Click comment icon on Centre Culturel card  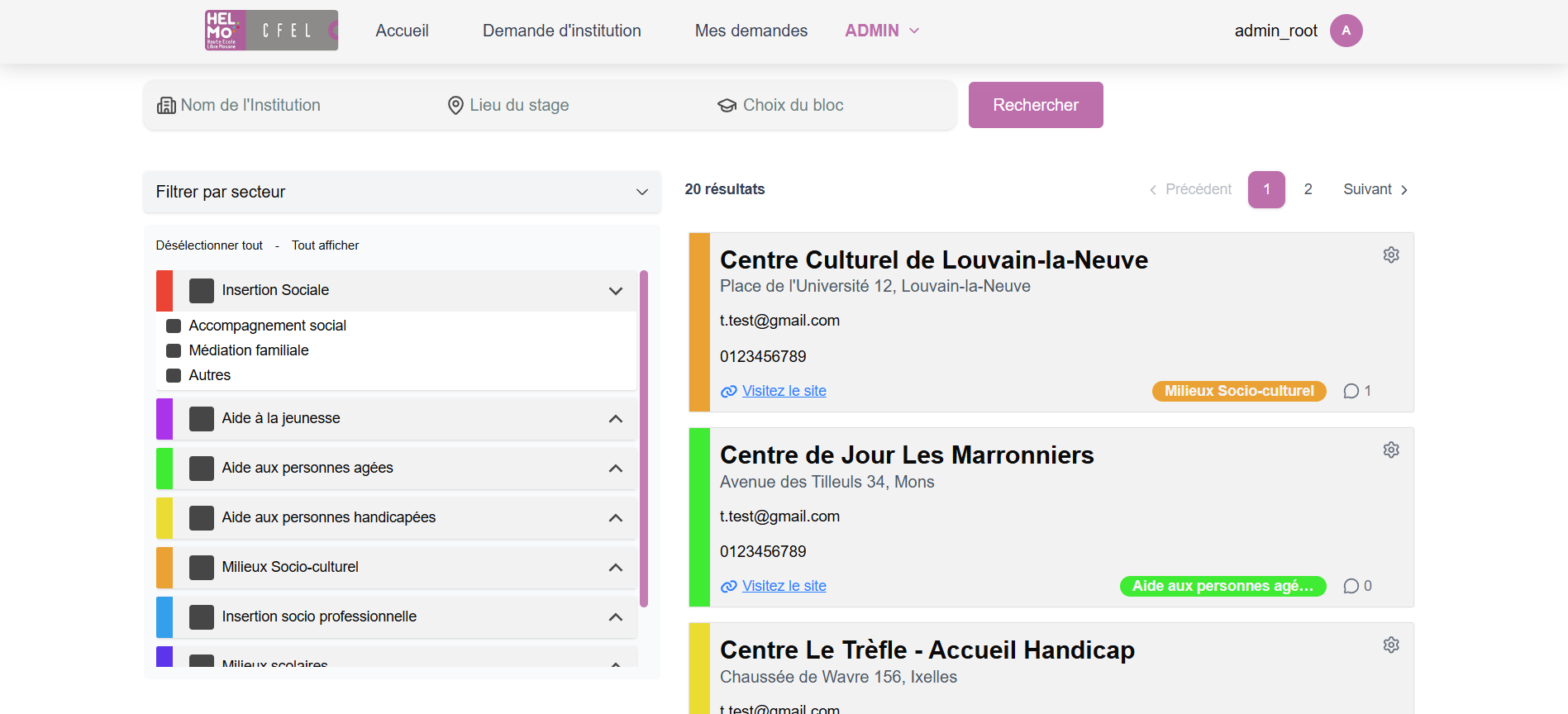[x=1351, y=391]
